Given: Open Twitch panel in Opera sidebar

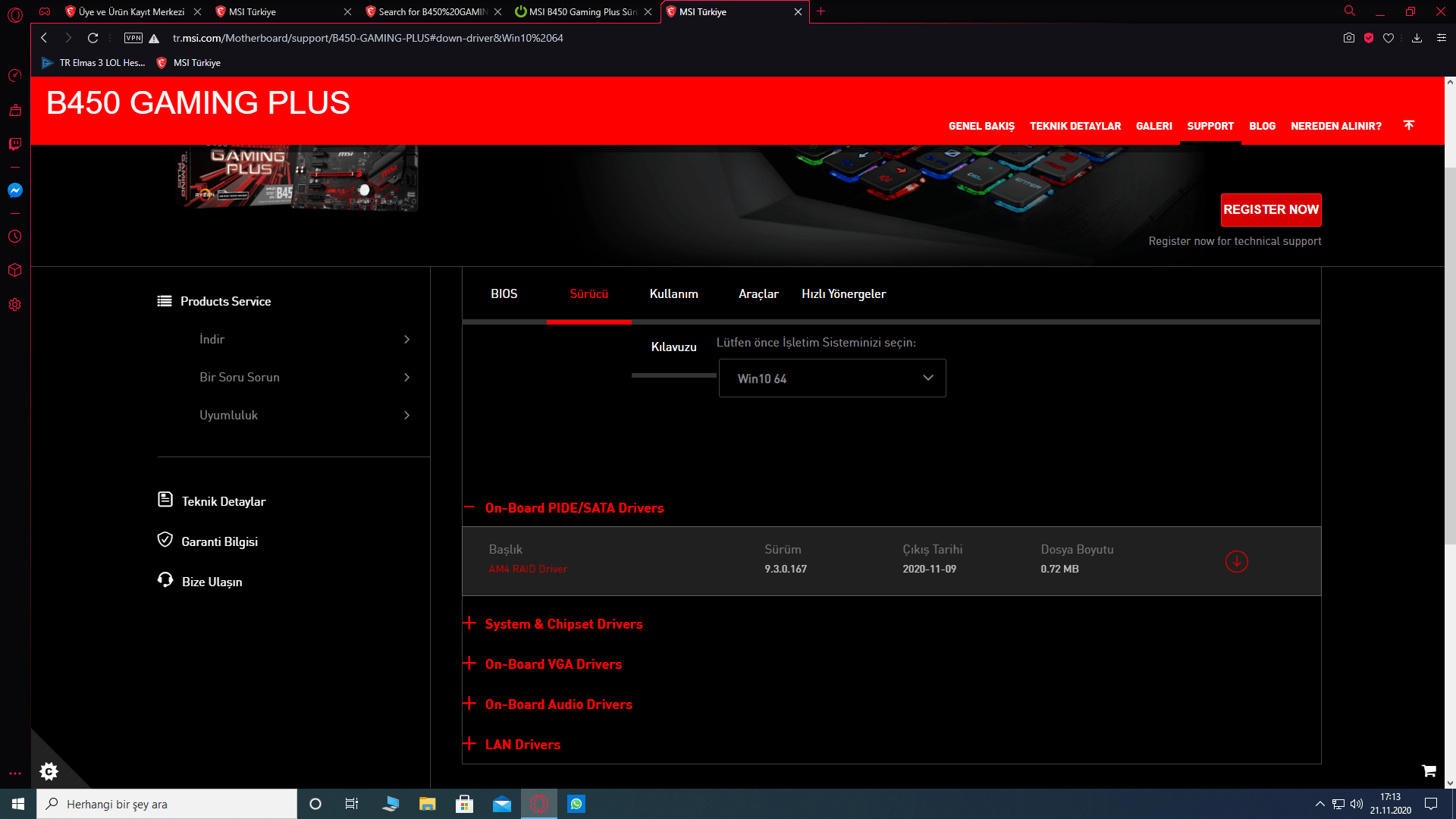Looking at the screenshot, I should [x=14, y=144].
